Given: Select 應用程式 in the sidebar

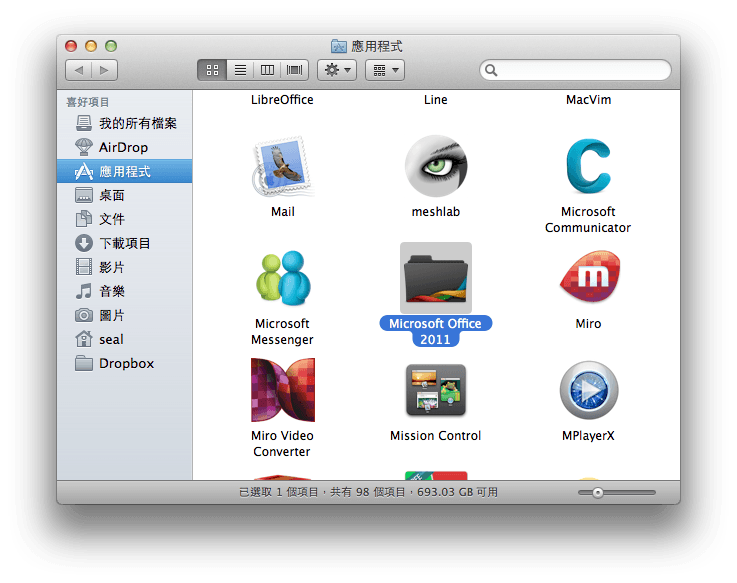Looking at the screenshot, I should pyautogui.click(x=125, y=171).
